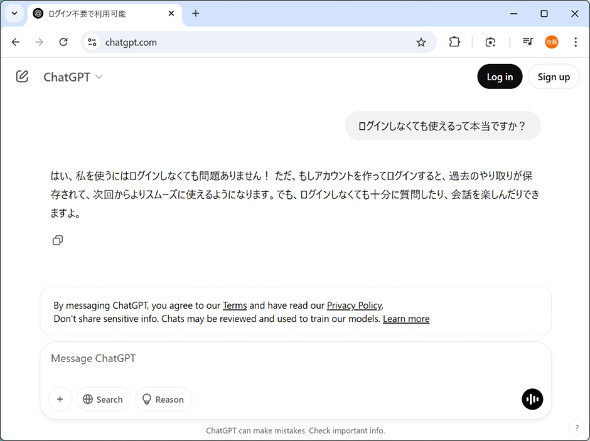Reload the chatgpt.com page
Screen dimensions: 590x441
tap(63, 42)
